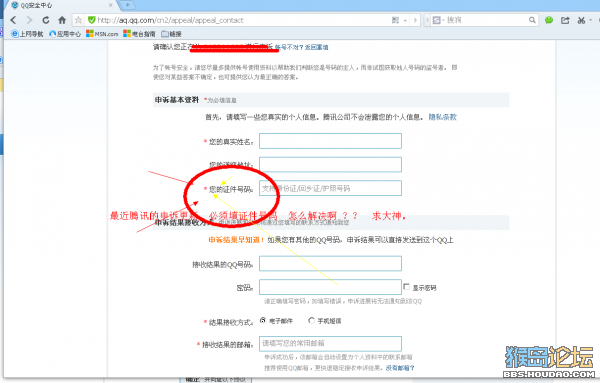Open the 隐私条款 privacy link

pos(443,117)
